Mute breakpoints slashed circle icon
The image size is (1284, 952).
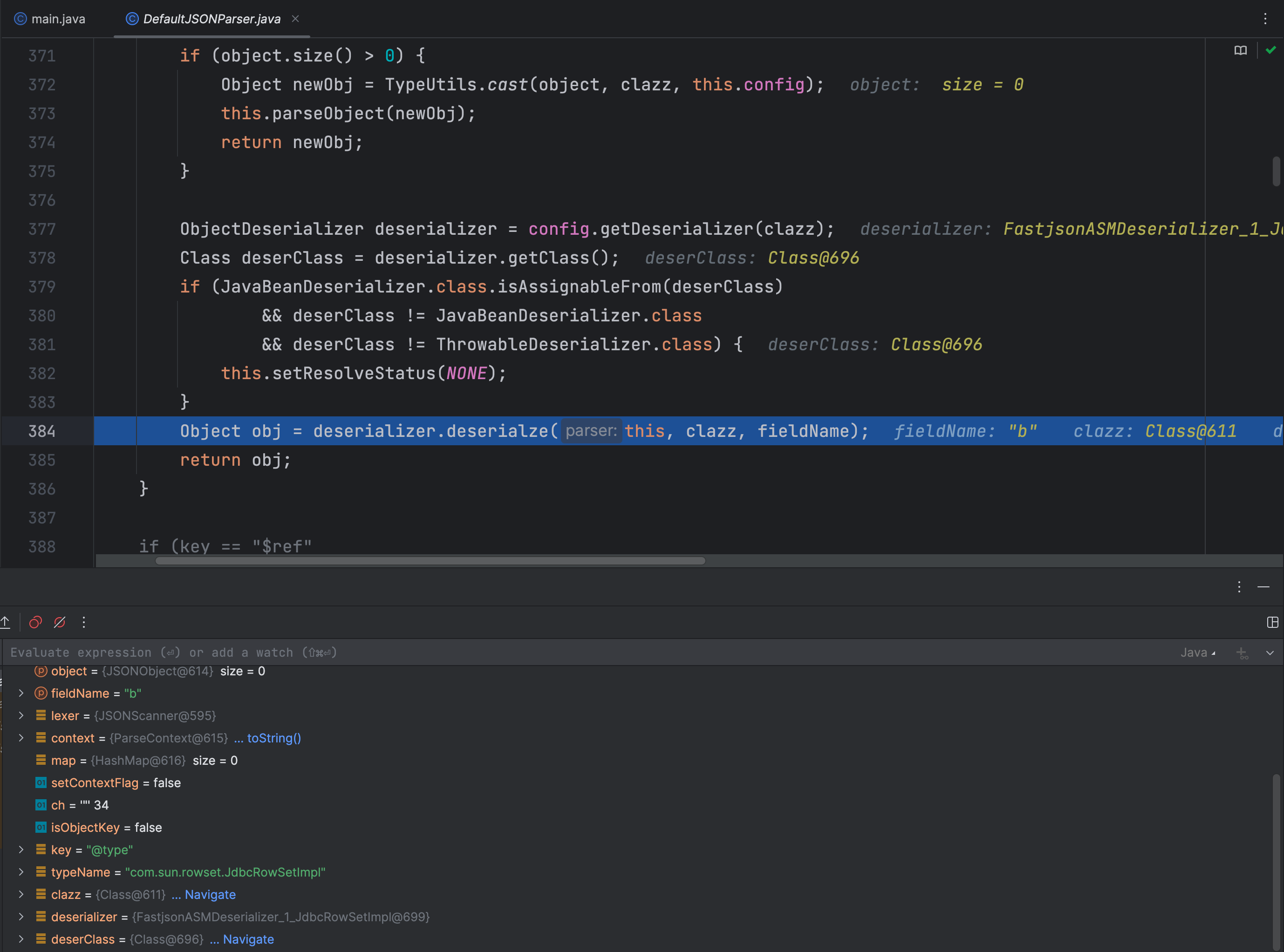[x=59, y=622]
